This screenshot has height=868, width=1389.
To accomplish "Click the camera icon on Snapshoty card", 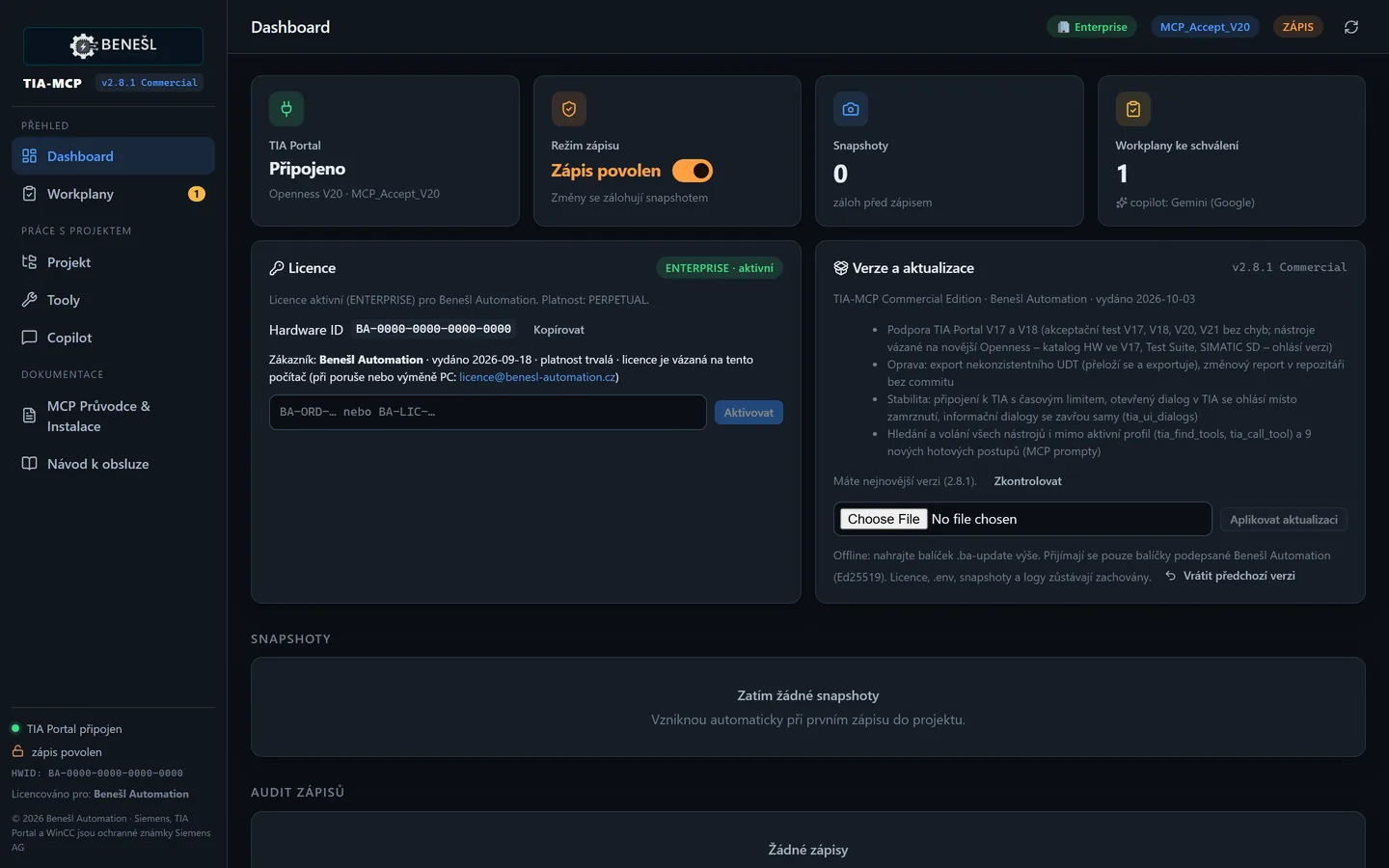I will pyautogui.click(x=851, y=109).
